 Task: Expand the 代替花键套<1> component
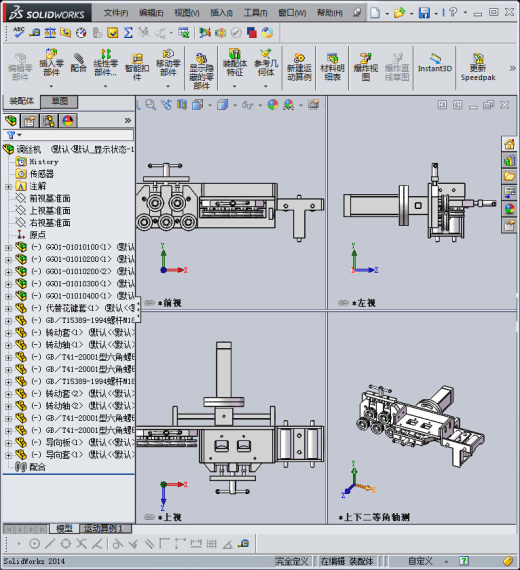click(8, 309)
